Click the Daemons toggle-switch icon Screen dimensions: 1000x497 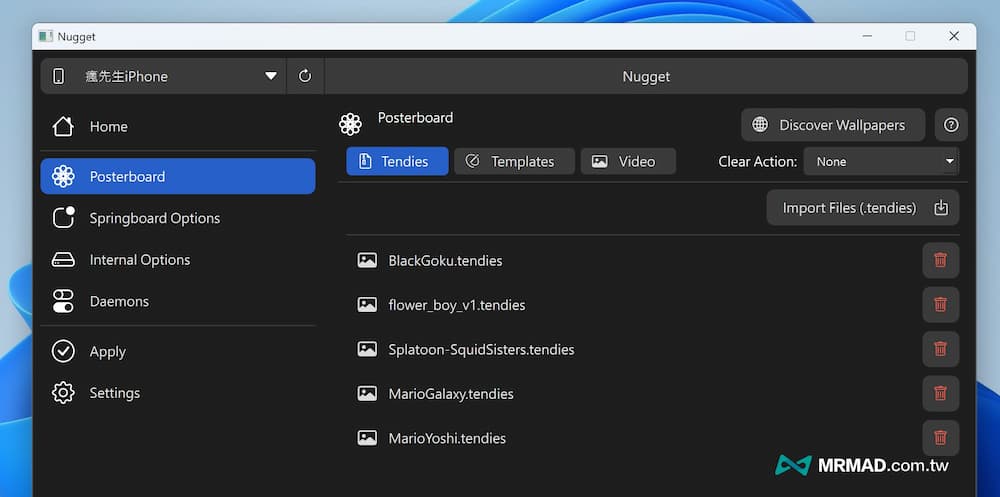coord(63,301)
